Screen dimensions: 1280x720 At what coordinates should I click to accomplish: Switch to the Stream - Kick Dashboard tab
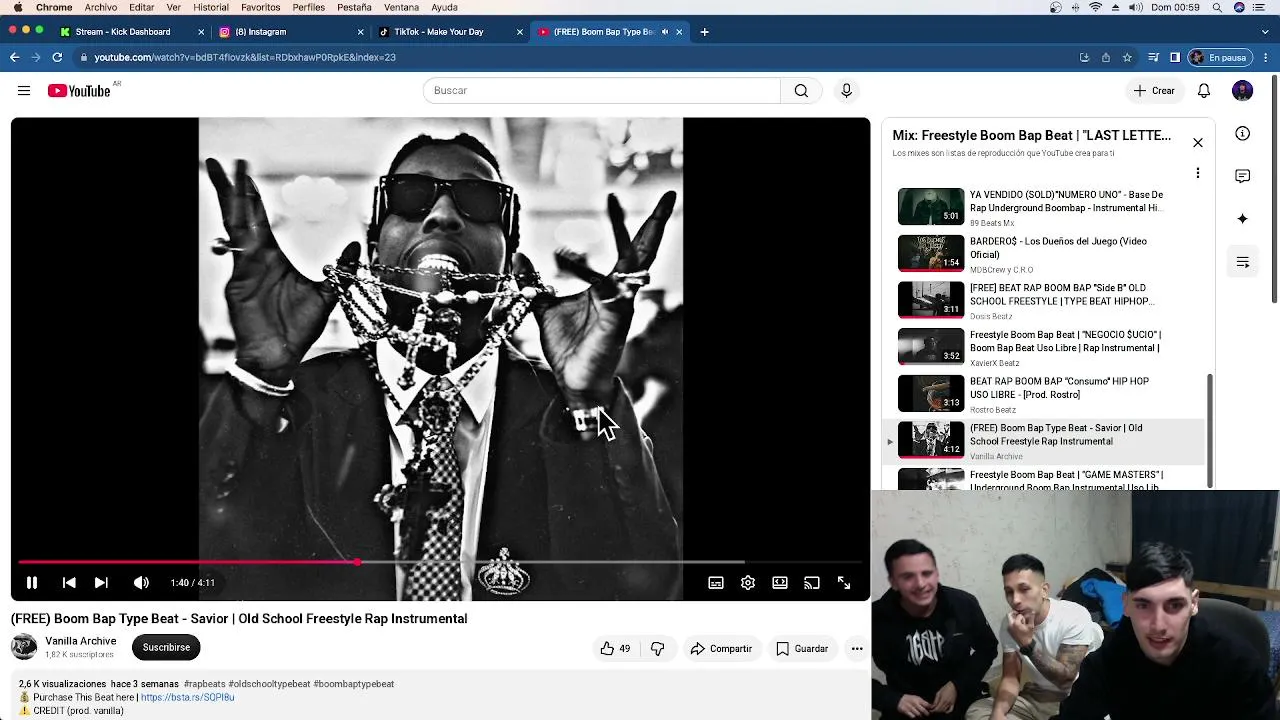130,32
